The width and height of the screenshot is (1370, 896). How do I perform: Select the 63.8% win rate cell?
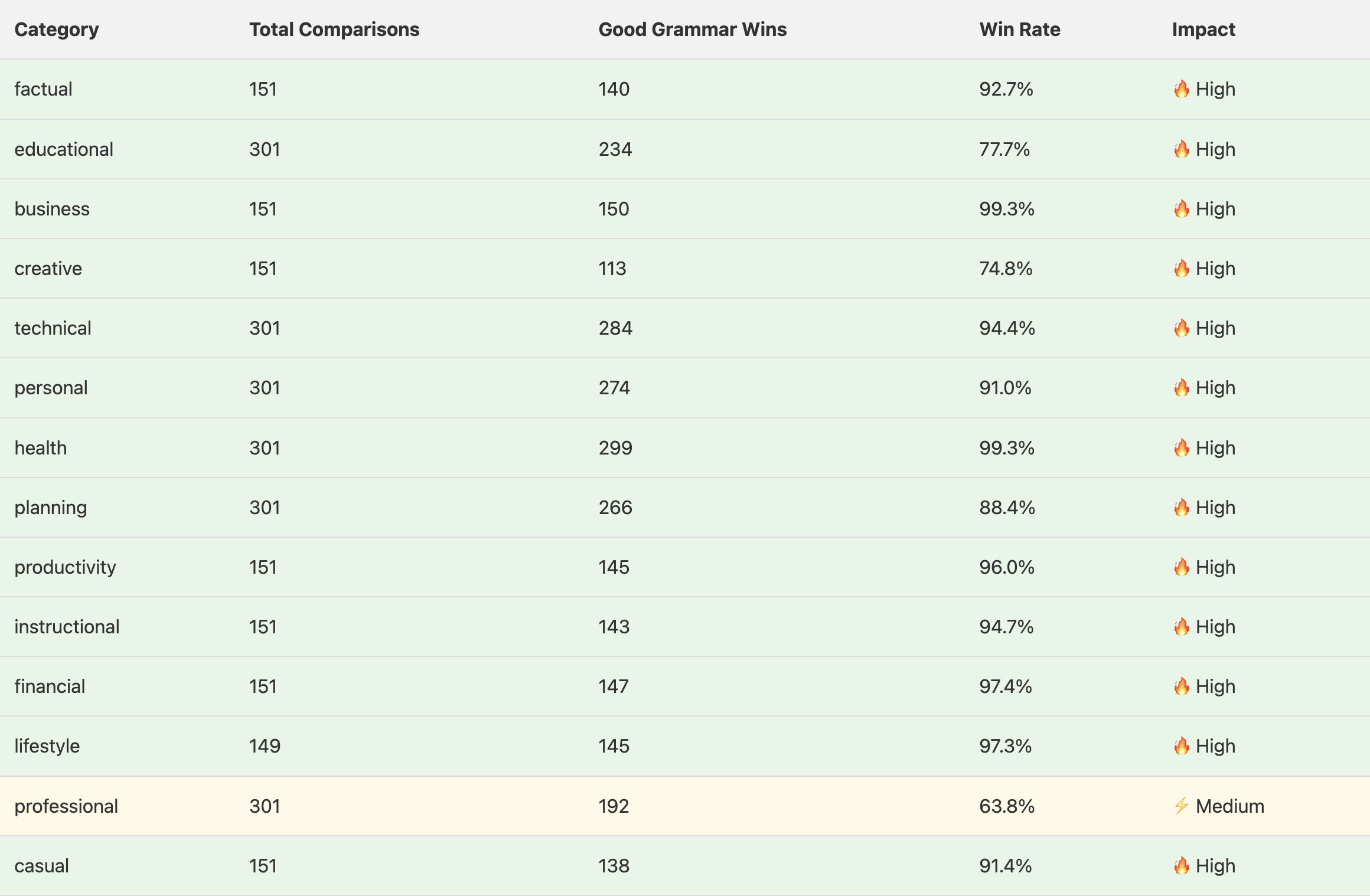[1007, 806]
